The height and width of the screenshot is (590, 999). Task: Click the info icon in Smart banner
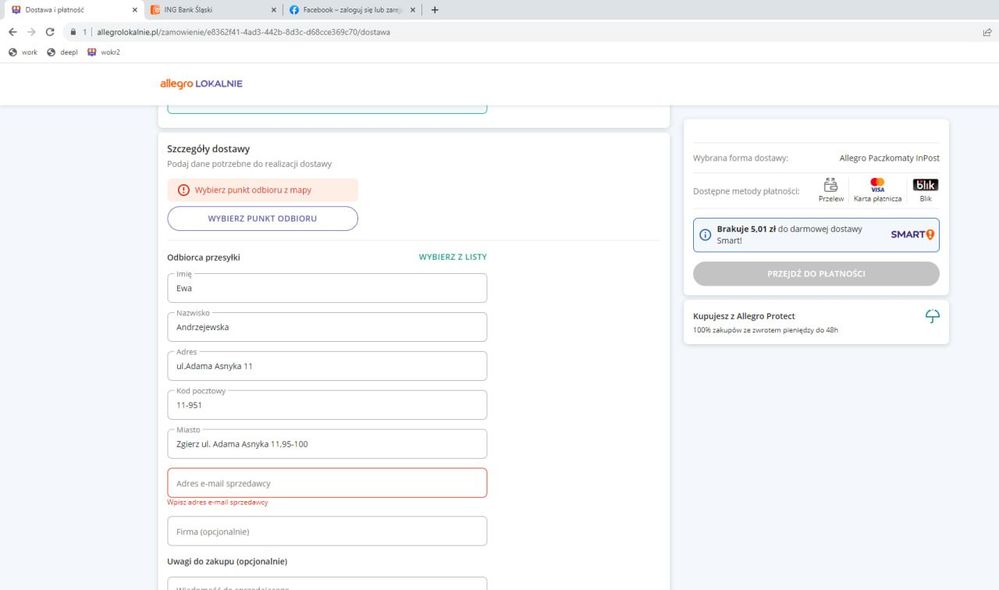(705, 234)
